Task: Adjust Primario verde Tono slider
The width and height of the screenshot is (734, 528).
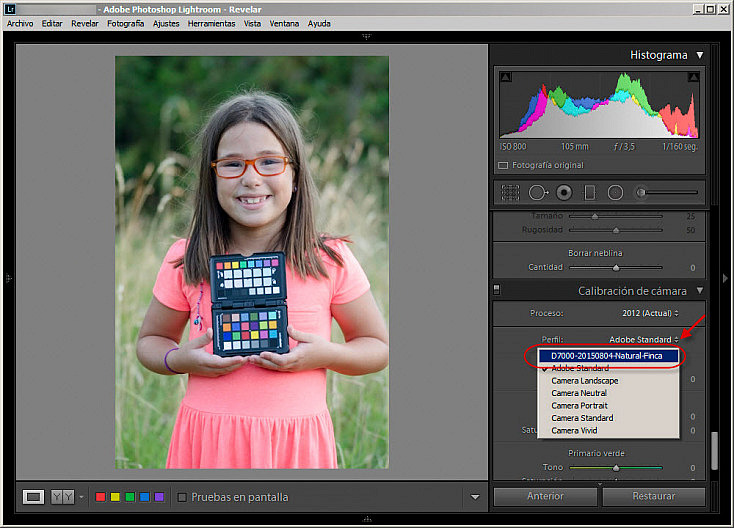Action: pyautogui.click(x=616, y=467)
